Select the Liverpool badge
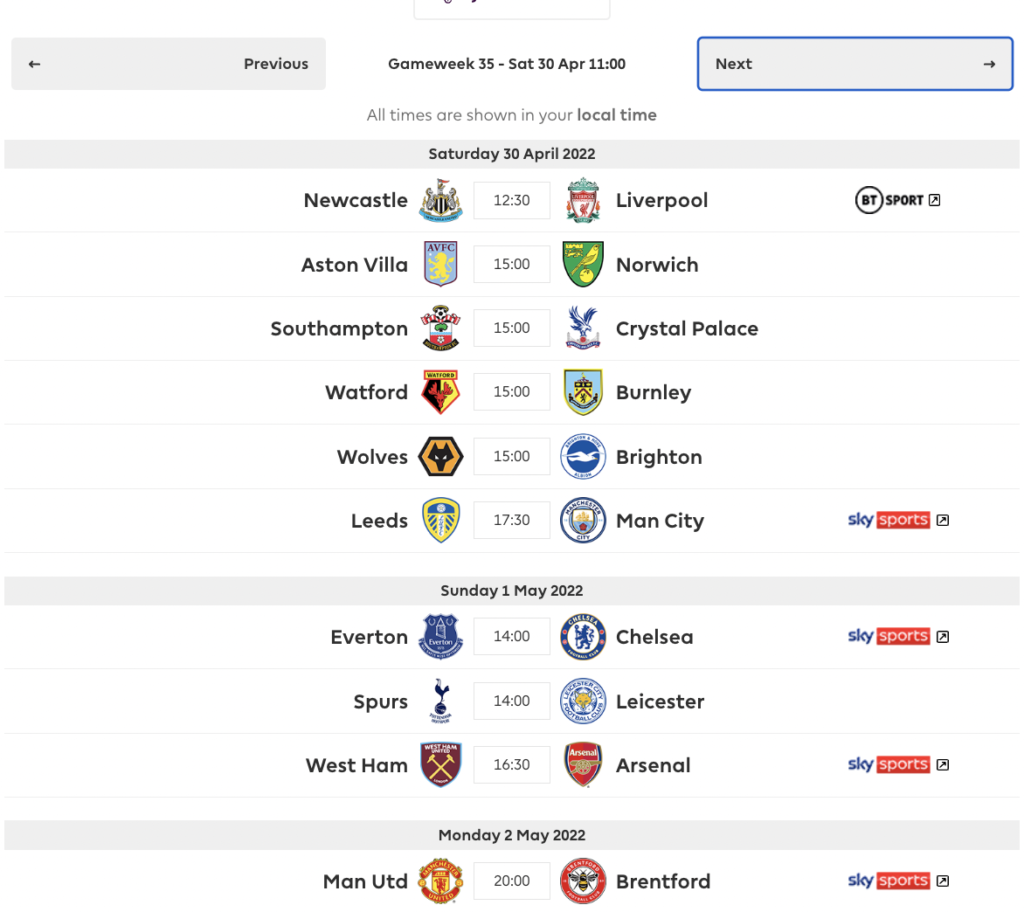Screen dimensions: 1024x912 coord(583,200)
